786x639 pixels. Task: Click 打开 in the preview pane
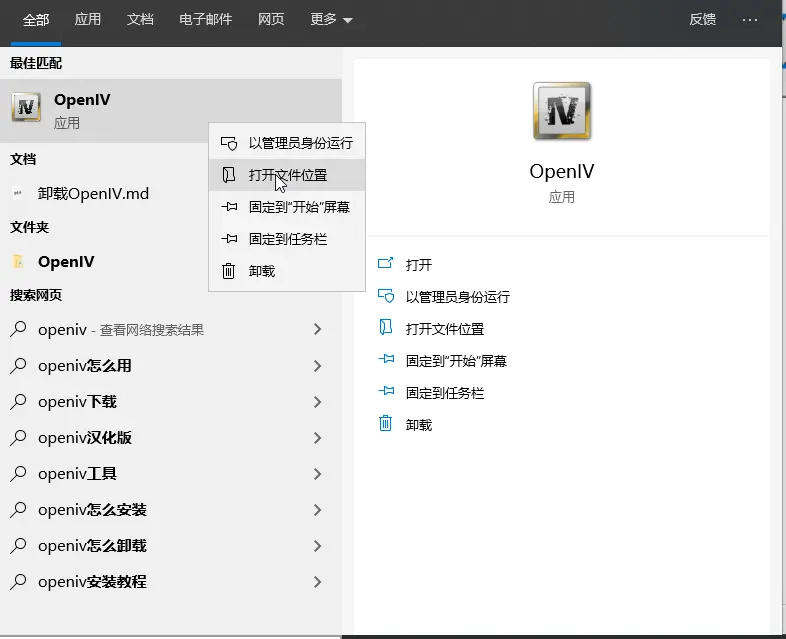pos(419,265)
